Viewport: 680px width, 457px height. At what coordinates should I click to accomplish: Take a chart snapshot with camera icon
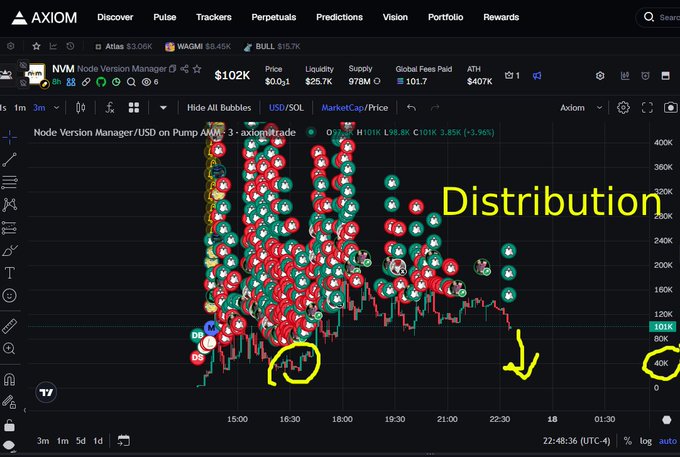[x=670, y=108]
